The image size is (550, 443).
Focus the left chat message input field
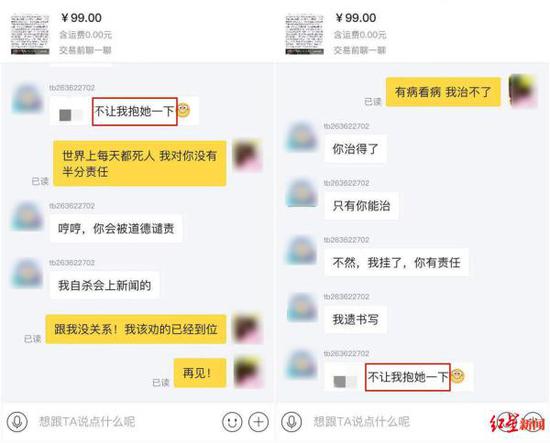(x=126, y=421)
